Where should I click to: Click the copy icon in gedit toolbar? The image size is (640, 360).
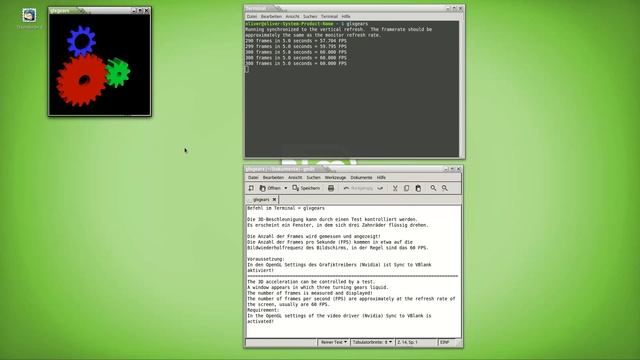coord(407,188)
